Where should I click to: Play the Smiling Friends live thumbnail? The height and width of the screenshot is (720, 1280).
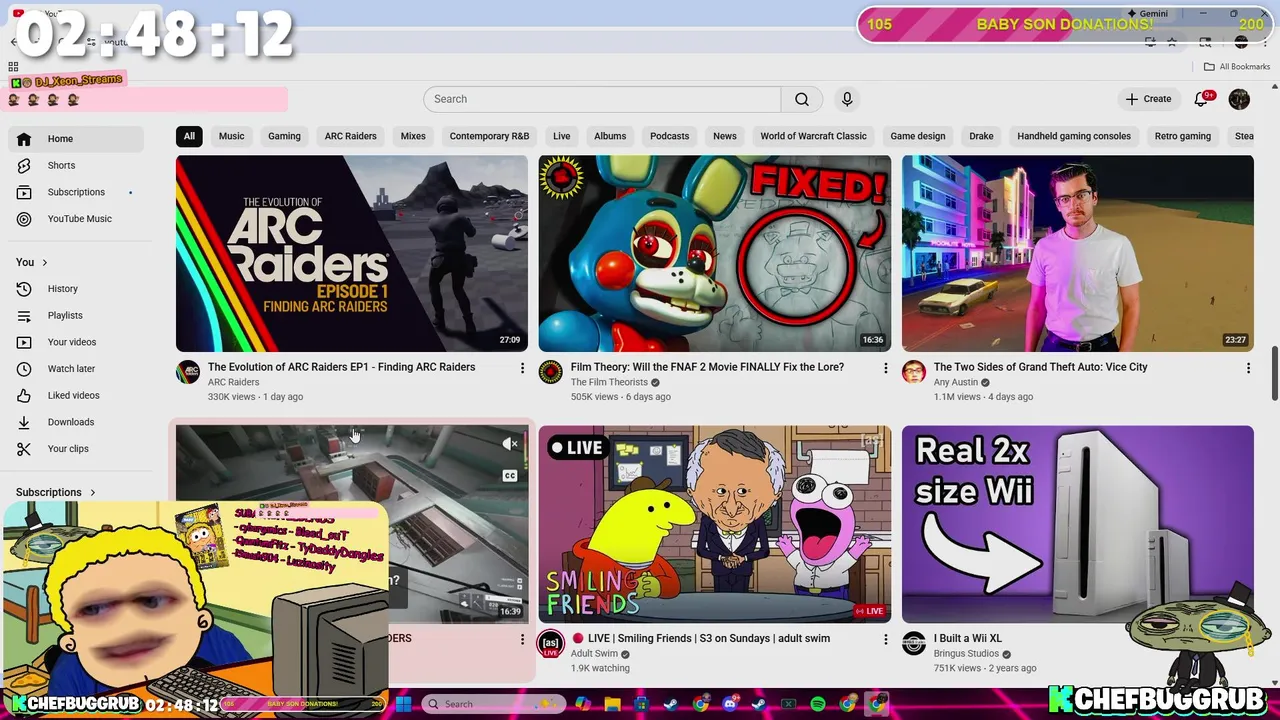tap(715, 524)
